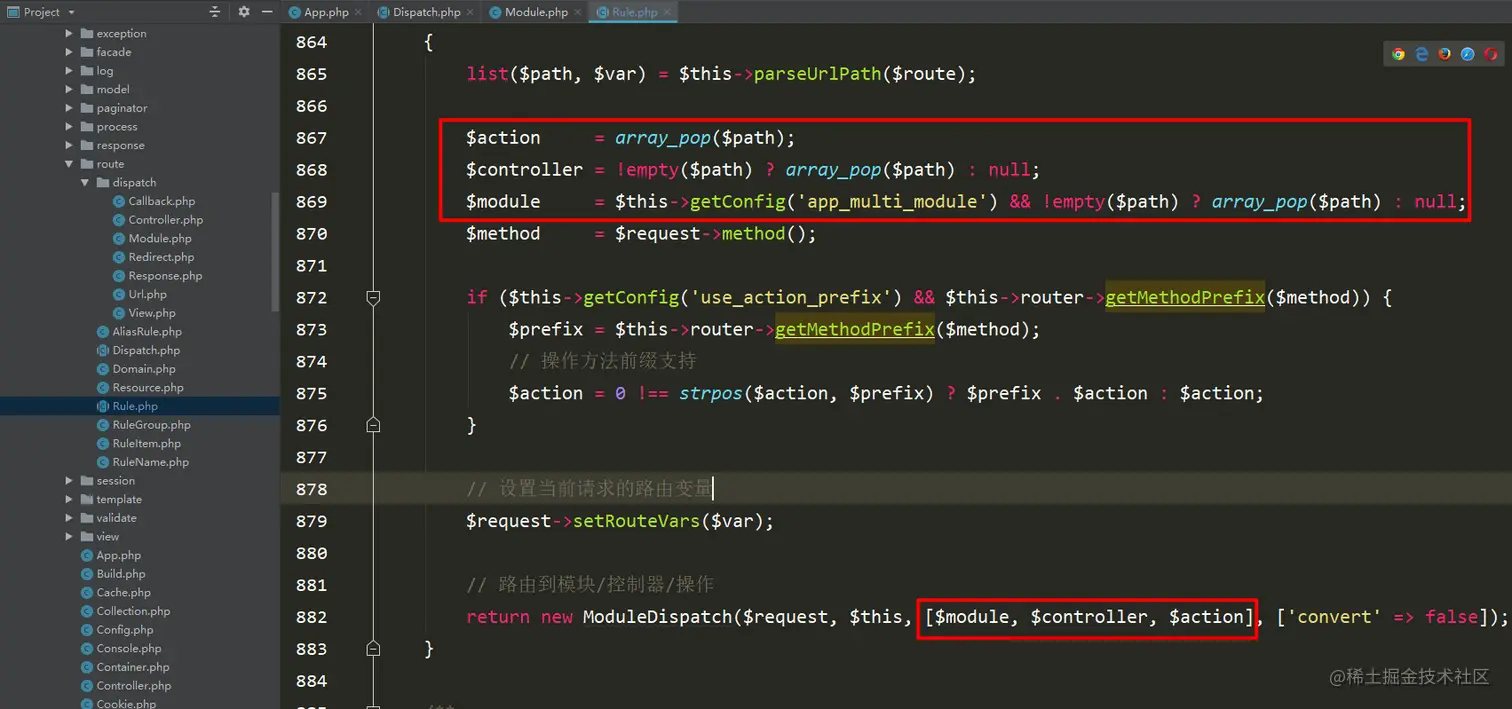Expand the model folder
This screenshot has height=709, width=1512.
pyautogui.click(x=69, y=89)
